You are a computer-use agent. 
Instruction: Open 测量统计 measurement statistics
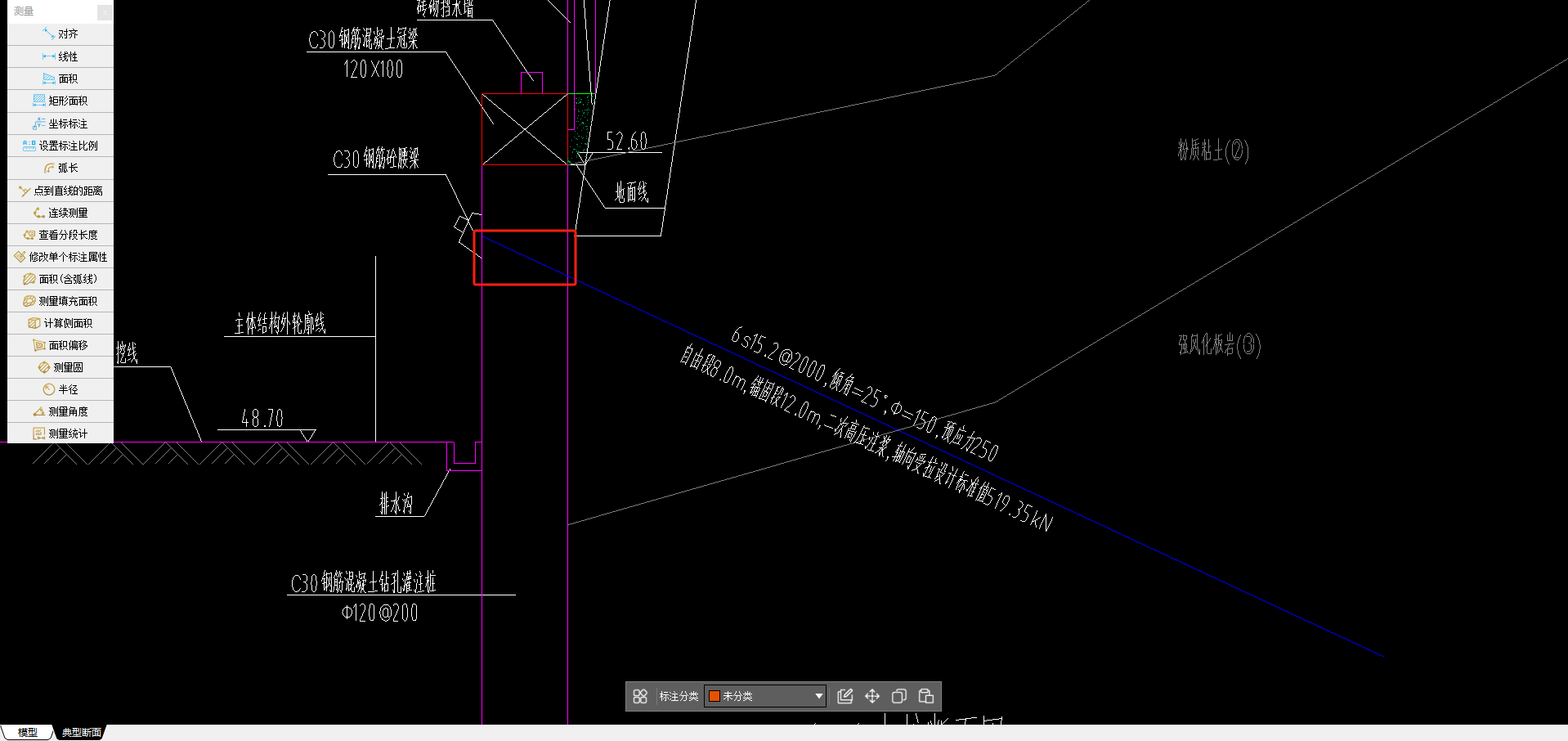60,433
